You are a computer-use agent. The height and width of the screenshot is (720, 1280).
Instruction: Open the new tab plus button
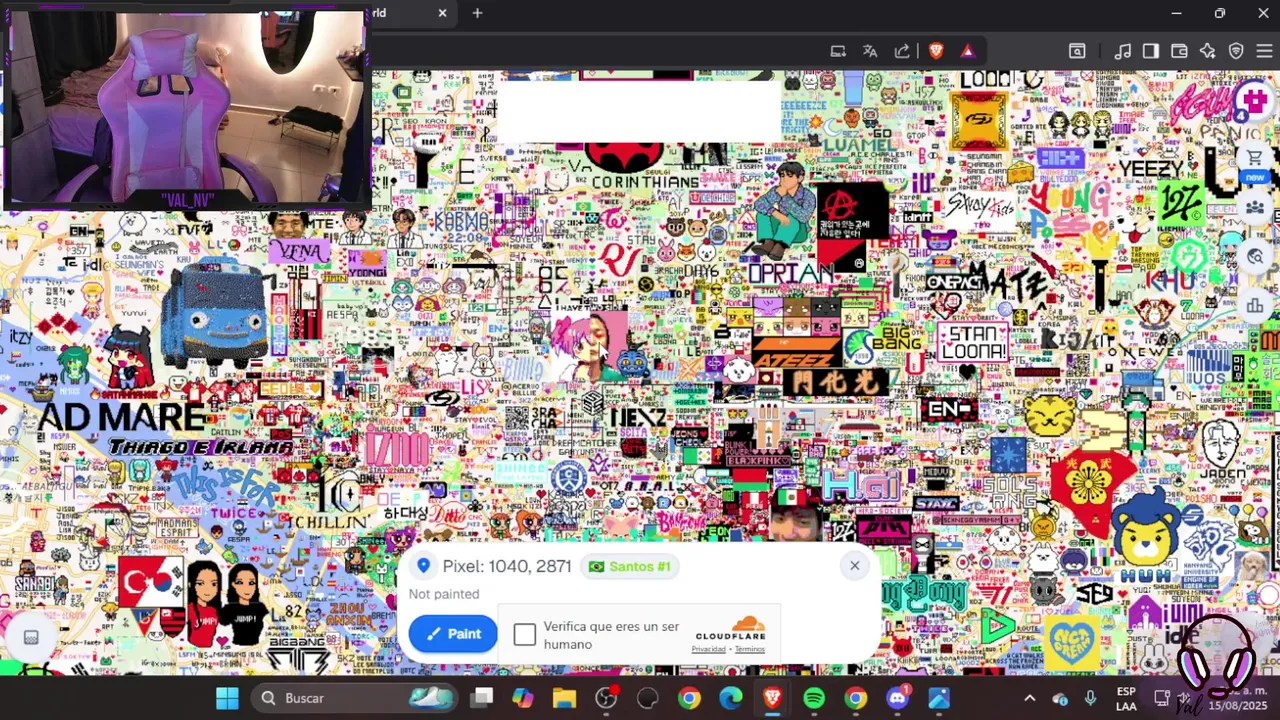[x=477, y=13]
